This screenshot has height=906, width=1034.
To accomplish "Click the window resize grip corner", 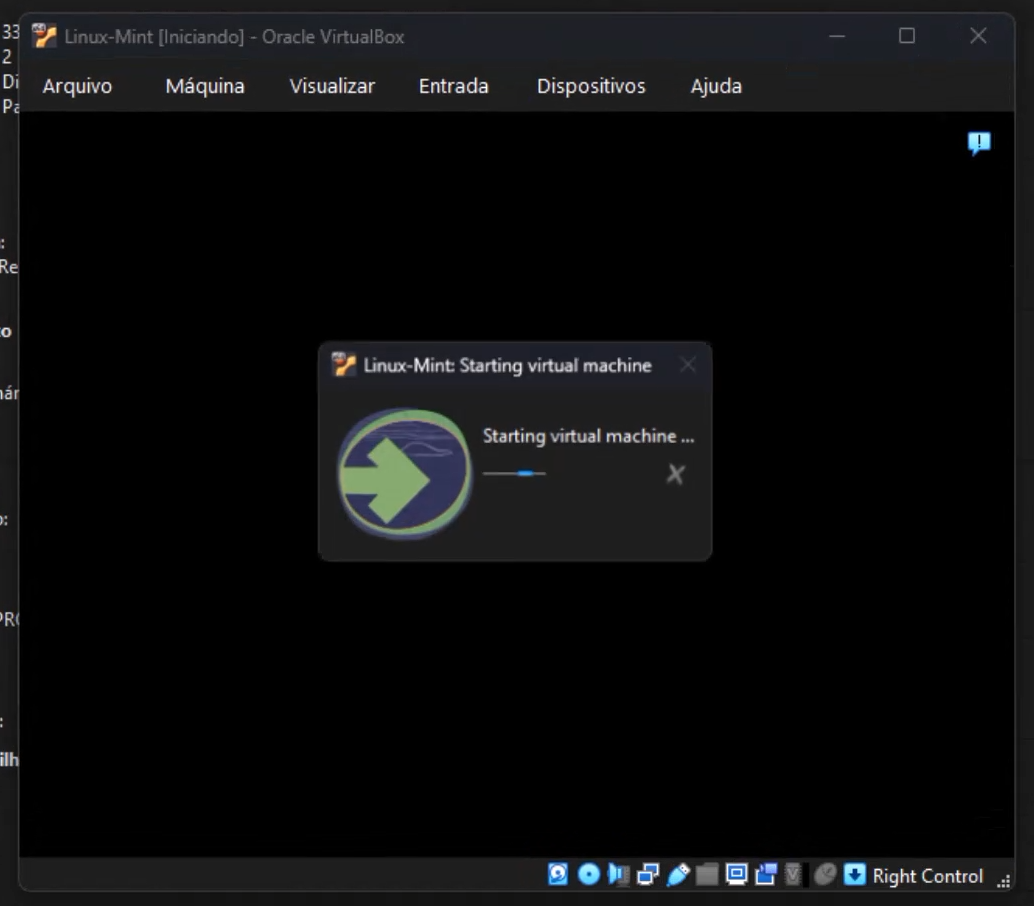I will point(1004,882).
